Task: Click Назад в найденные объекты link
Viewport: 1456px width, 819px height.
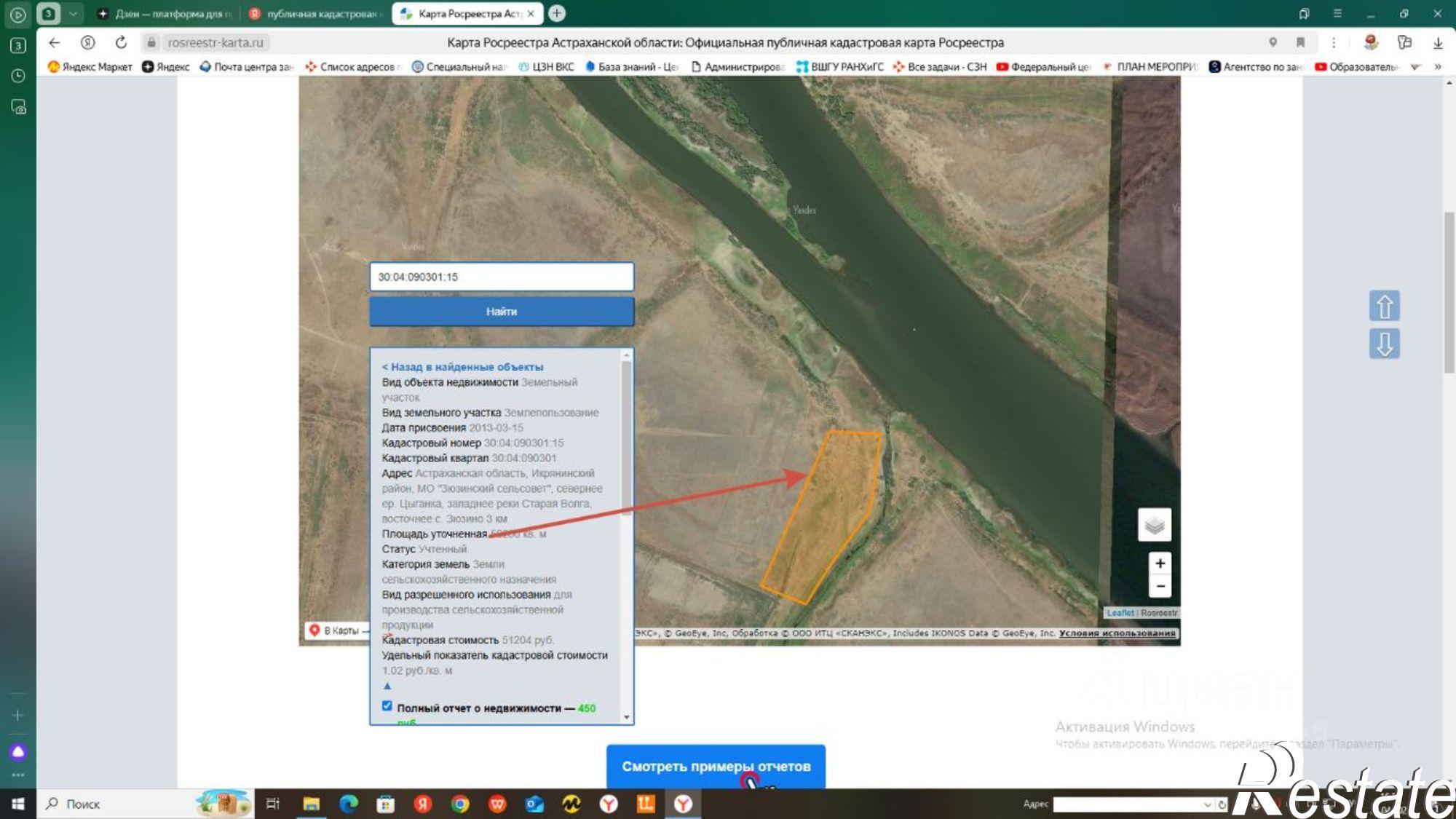Action: click(462, 367)
